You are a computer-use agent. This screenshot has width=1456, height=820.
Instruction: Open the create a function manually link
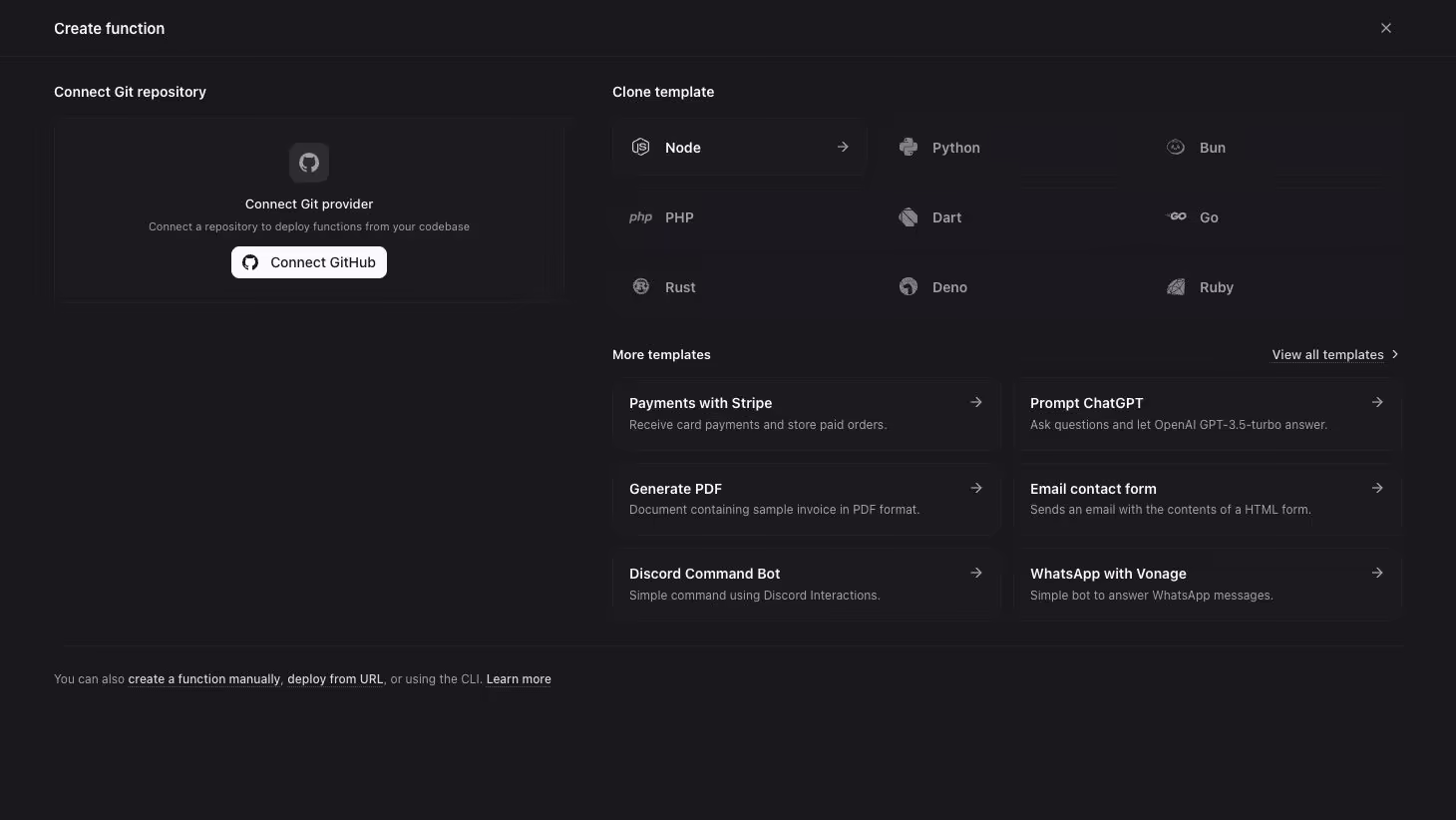point(204,679)
